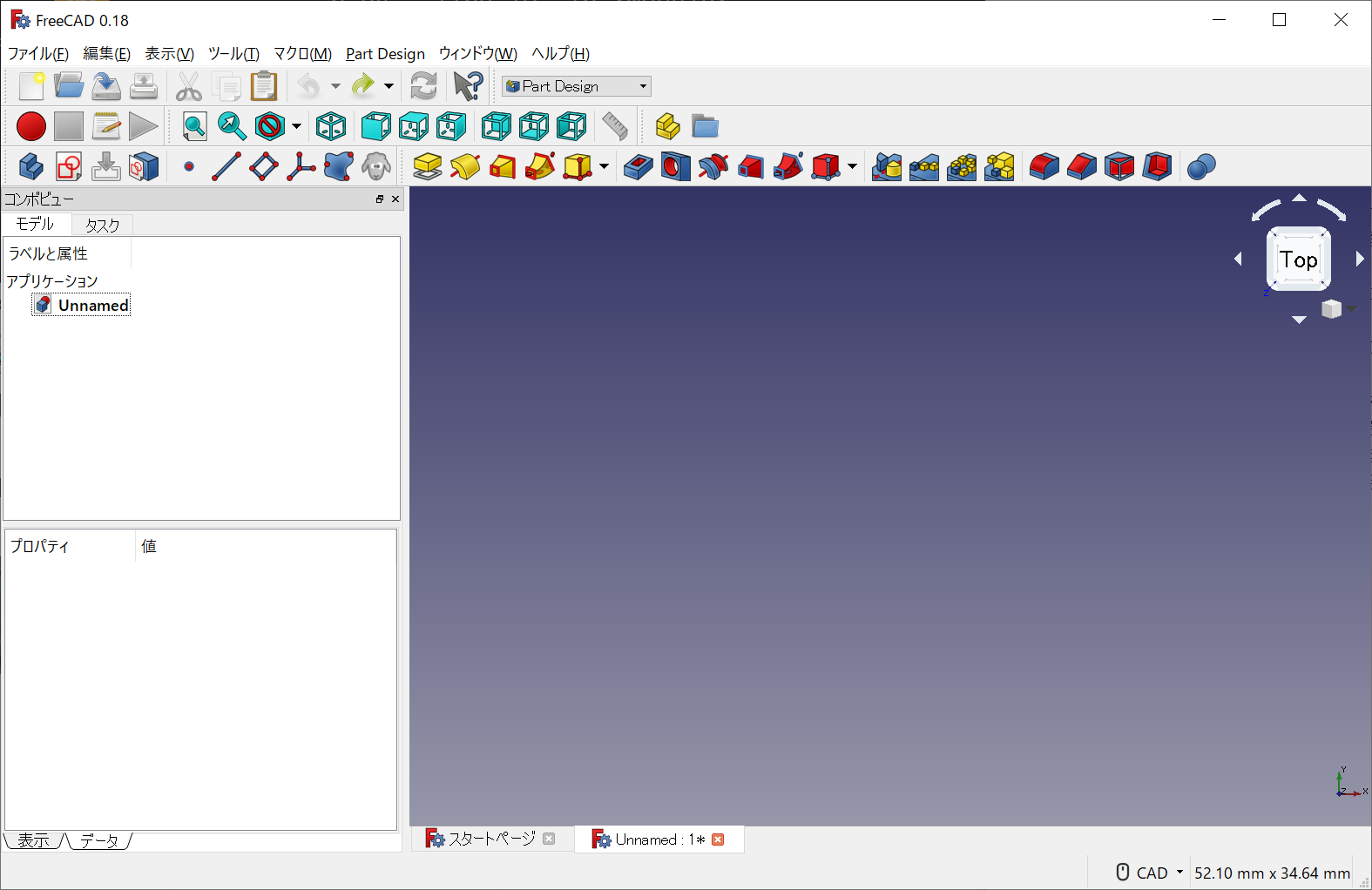Open the ヘルプ menu

click(x=560, y=54)
